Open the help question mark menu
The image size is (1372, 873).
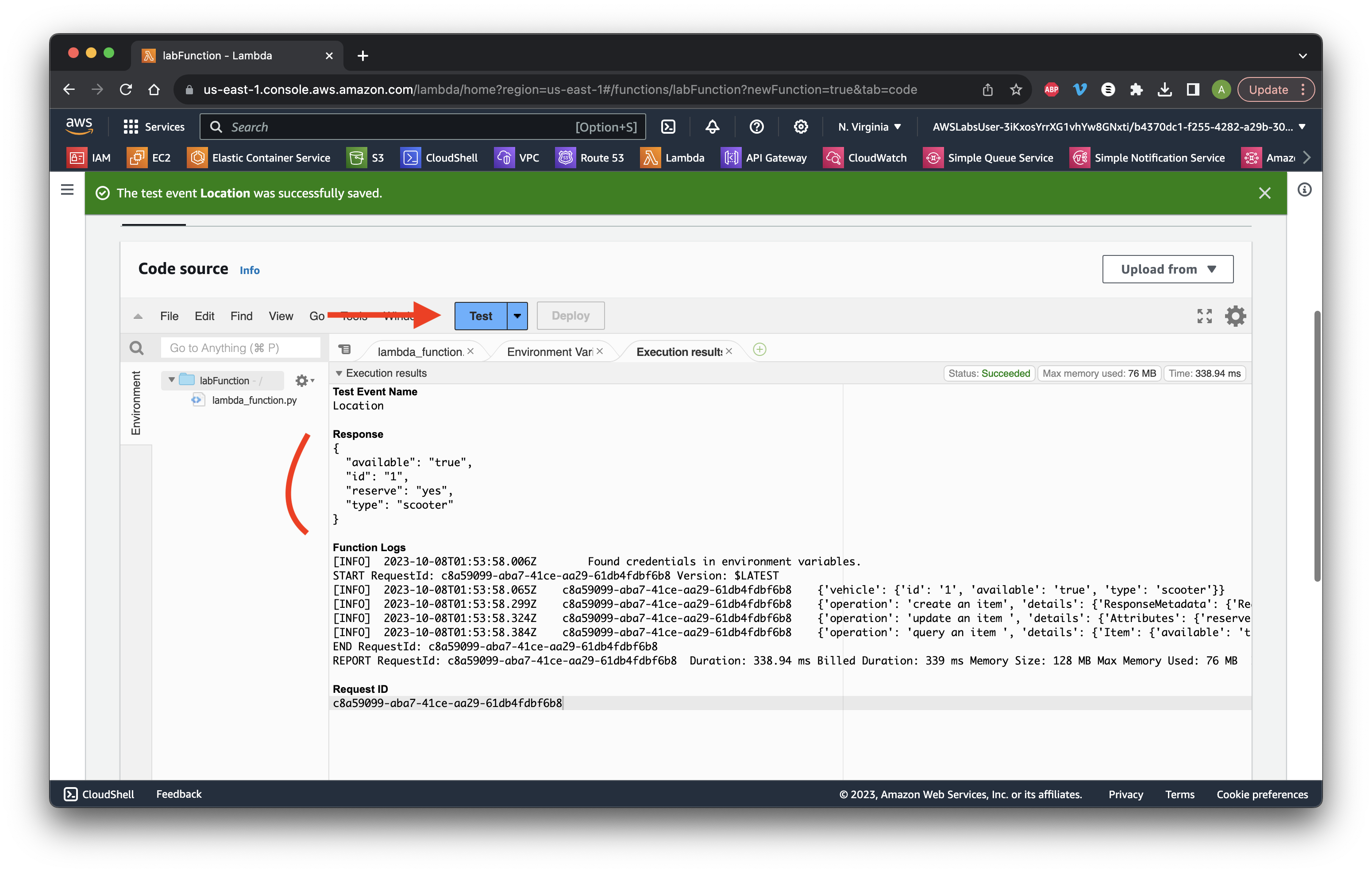(x=757, y=127)
